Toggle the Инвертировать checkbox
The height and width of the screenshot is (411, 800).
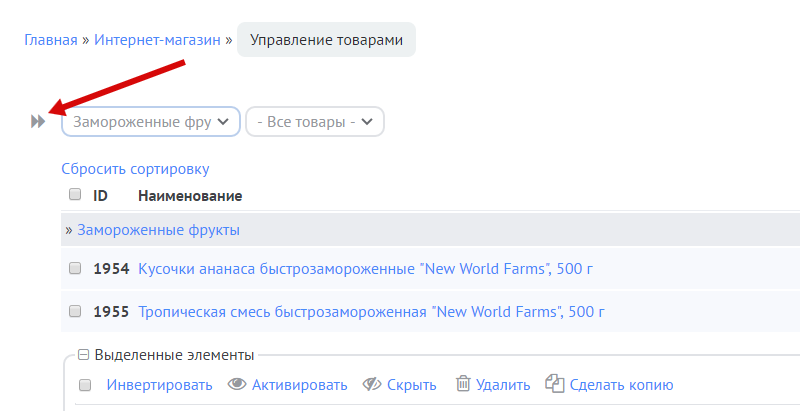(85, 385)
